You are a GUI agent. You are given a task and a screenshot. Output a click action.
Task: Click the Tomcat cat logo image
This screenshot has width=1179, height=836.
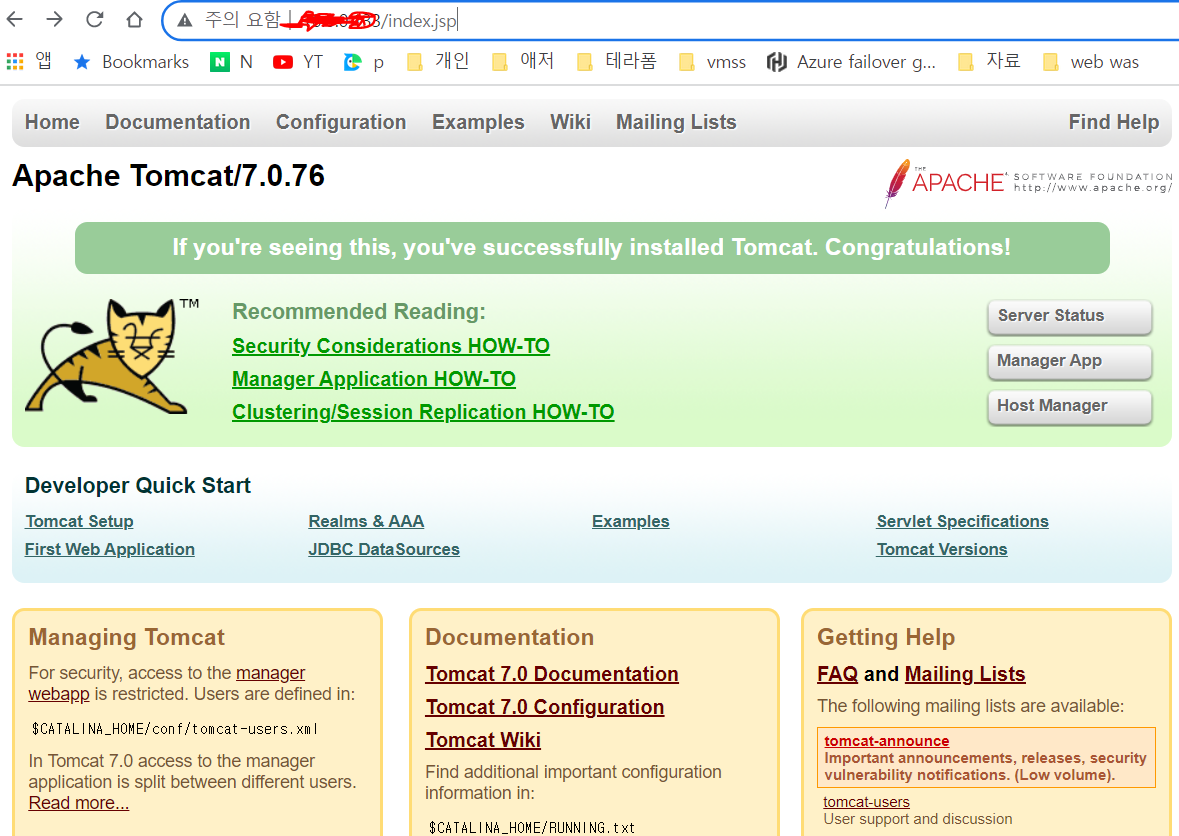[x=113, y=356]
